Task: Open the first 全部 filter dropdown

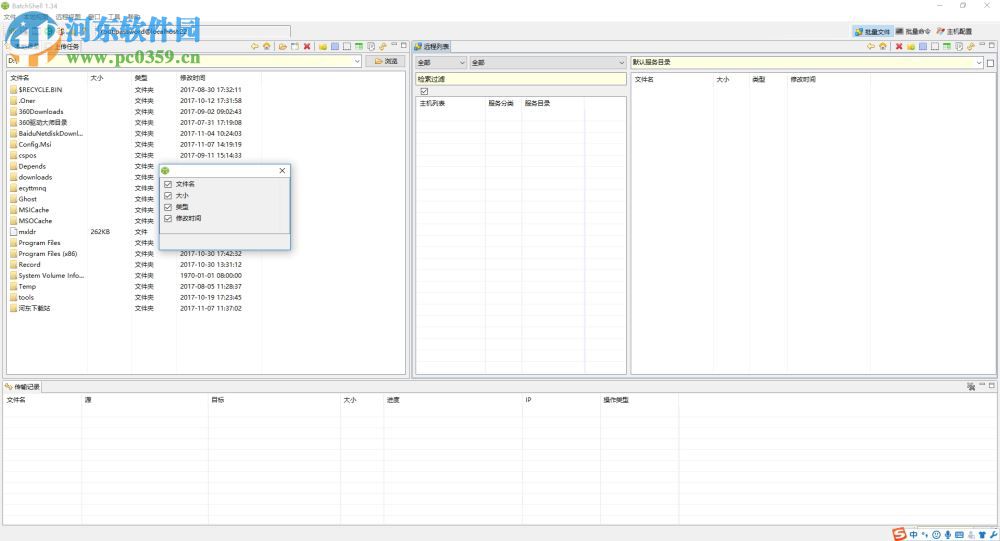Action: click(x=461, y=63)
